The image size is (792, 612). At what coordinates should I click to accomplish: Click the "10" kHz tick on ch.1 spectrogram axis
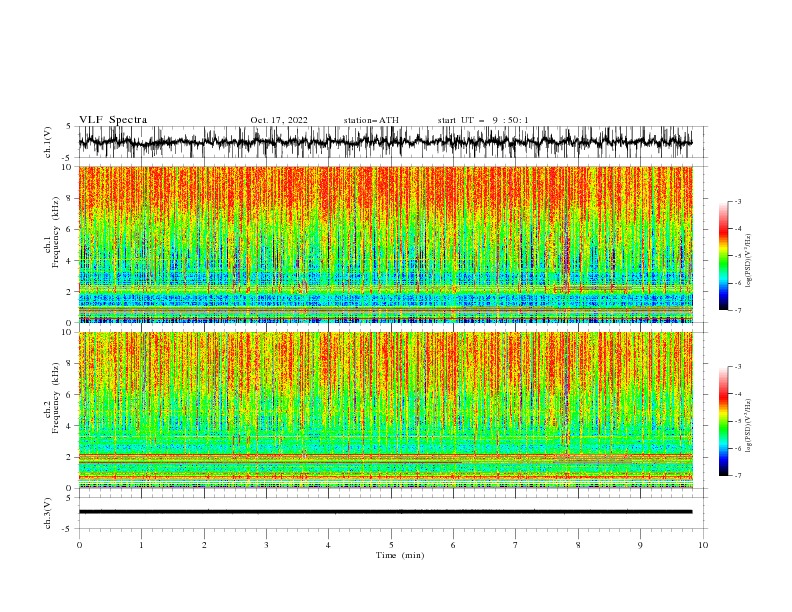click(x=69, y=167)
